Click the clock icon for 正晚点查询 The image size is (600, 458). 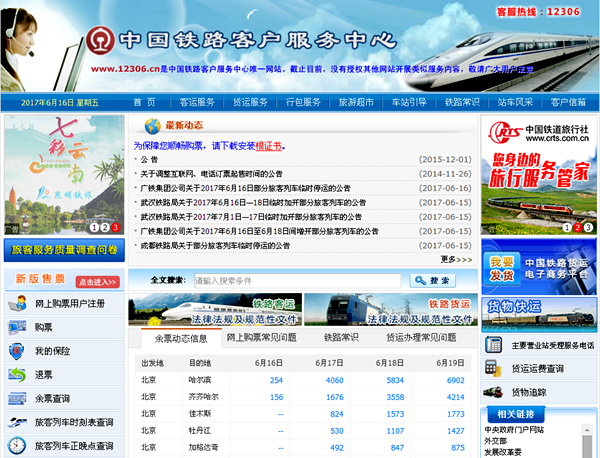click(x=17, y=445)
